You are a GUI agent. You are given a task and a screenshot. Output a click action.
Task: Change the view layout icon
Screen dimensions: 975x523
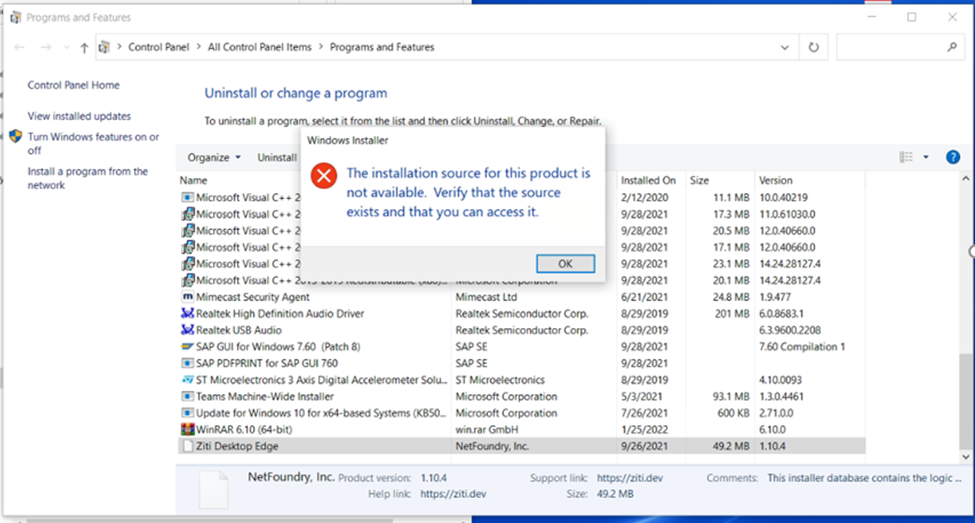point(907,157)
